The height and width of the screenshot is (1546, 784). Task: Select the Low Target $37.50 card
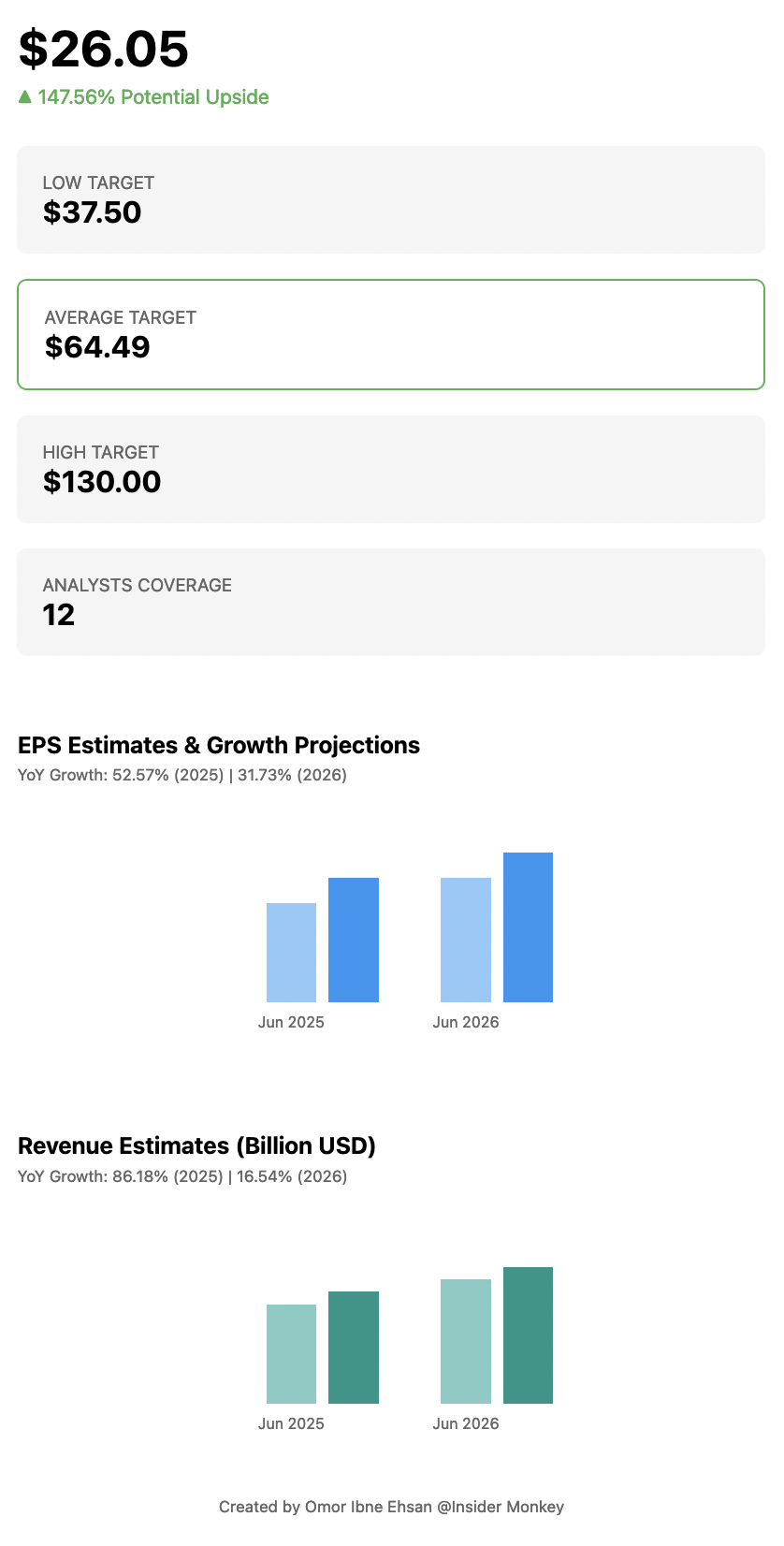[391, 199]
